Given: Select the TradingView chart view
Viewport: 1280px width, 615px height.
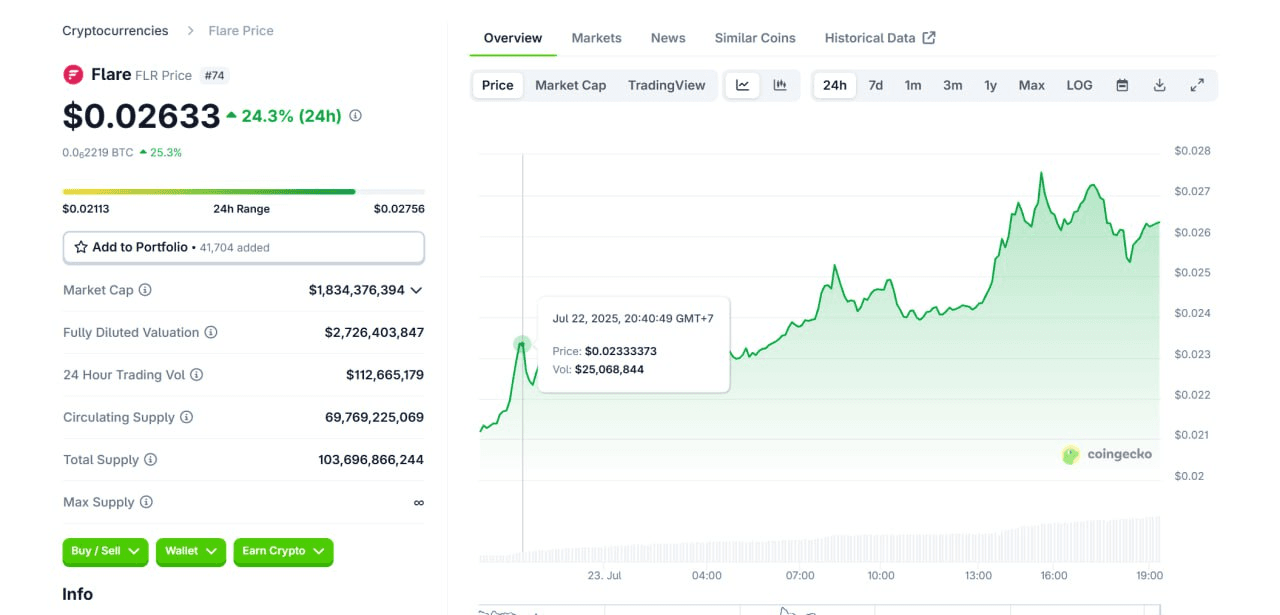Looking at the screenshot, I should click(667, 85).
